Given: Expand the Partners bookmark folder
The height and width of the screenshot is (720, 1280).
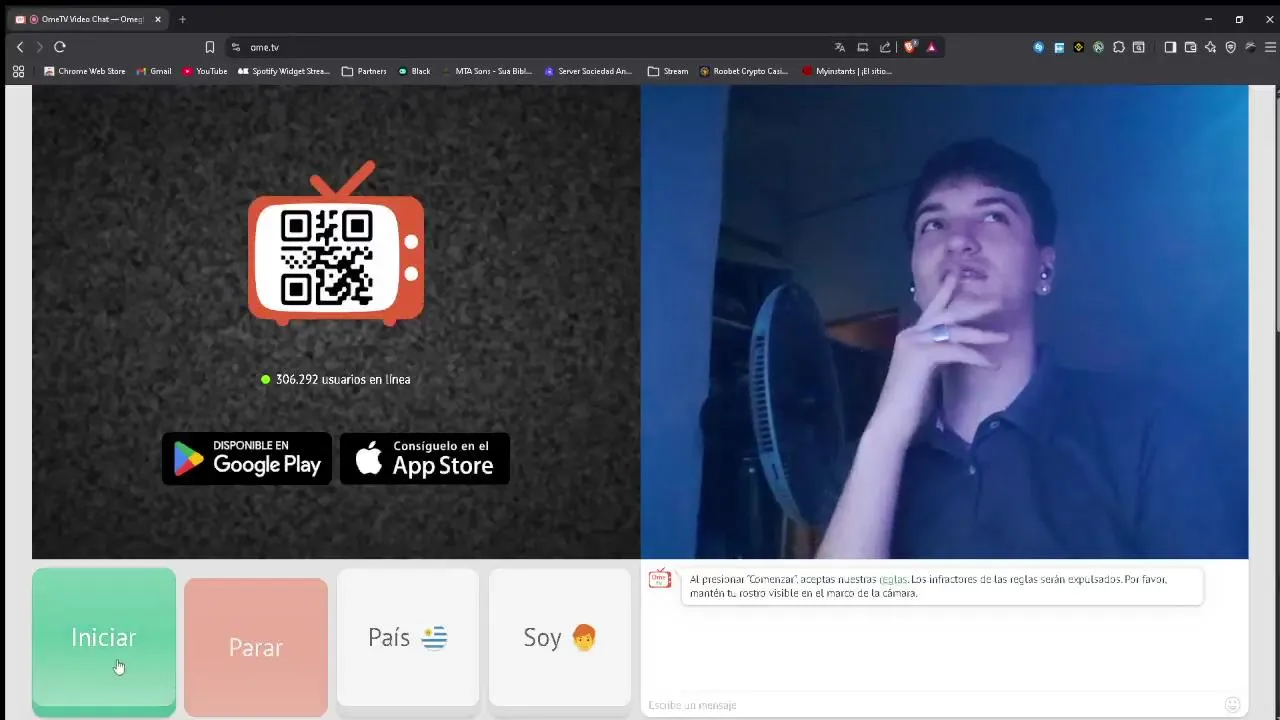Looking at the screenshot, I should 364,71.
